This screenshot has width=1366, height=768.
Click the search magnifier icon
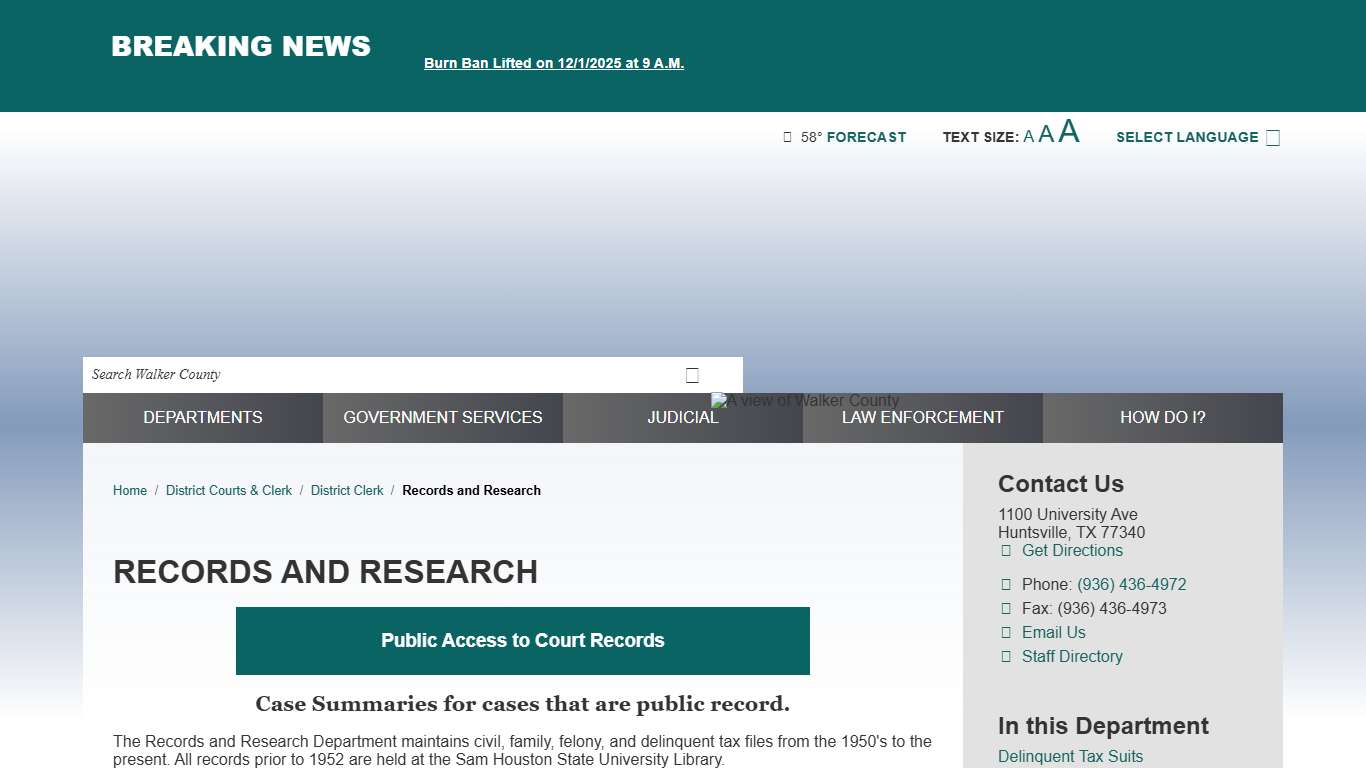pos(692,375)
